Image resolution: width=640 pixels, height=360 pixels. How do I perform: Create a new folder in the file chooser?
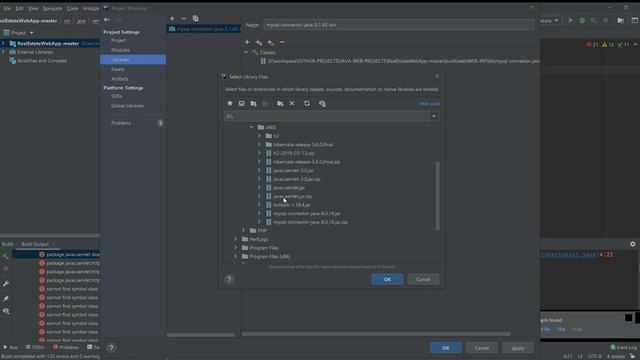[280, 104]
